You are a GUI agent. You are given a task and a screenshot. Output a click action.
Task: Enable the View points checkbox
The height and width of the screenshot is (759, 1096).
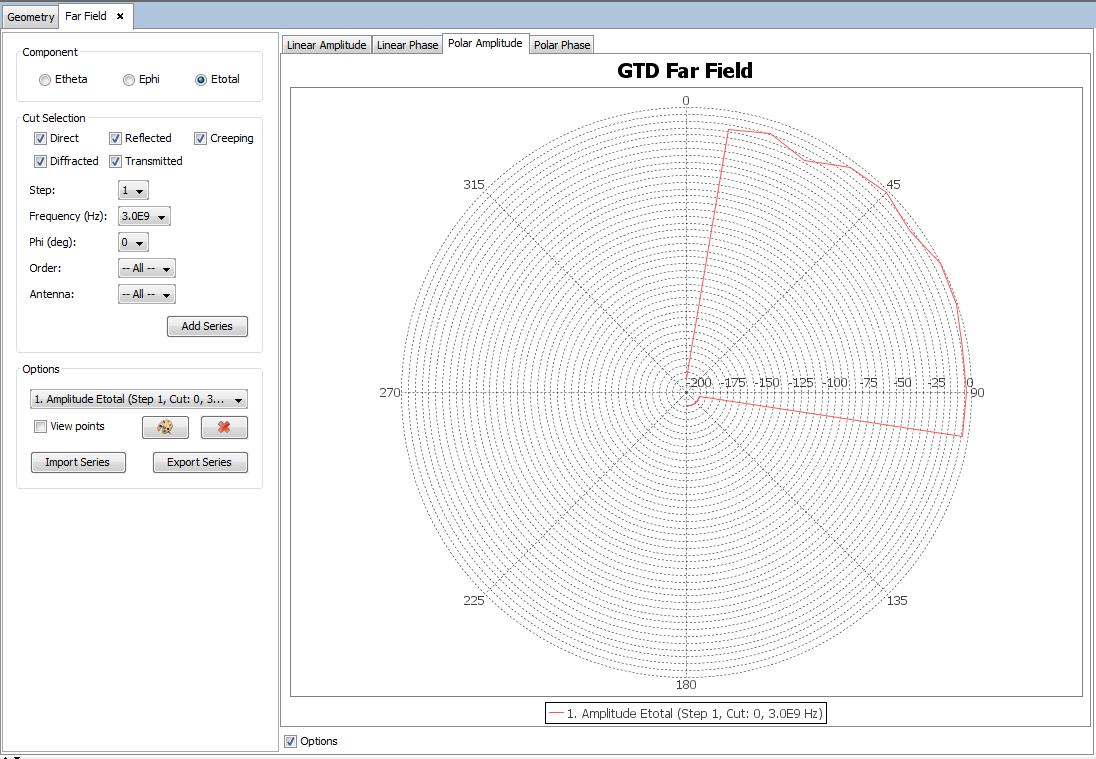coord(41,427)
